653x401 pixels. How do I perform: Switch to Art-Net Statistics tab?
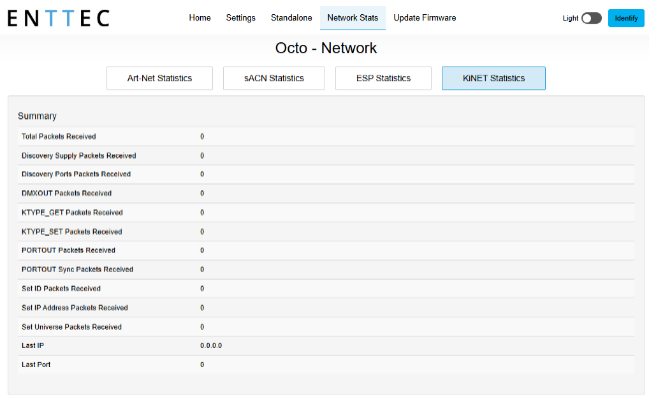160,78
